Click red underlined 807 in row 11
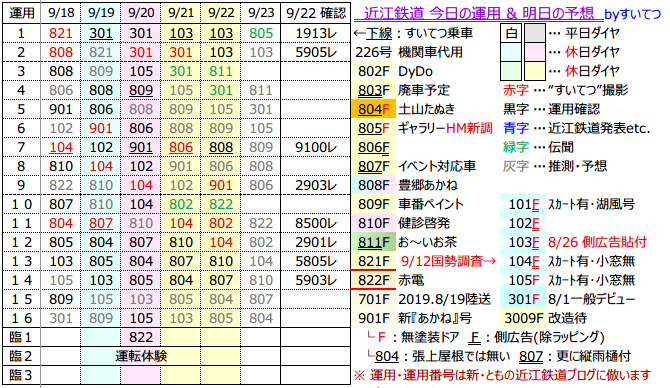Image resolution: width=670 pixels, height=388 pixels. 100,223
